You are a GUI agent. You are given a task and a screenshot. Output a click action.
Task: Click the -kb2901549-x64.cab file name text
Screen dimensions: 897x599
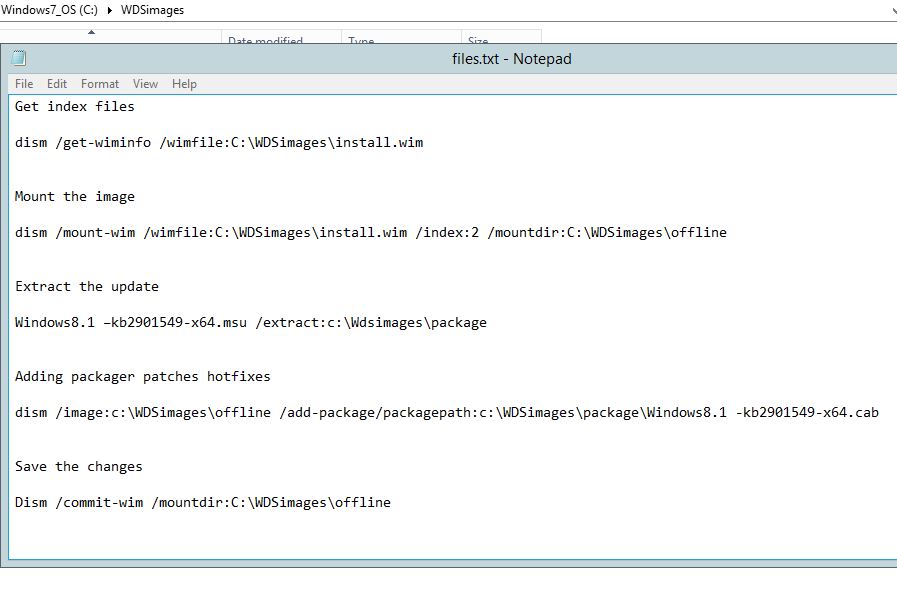click(807, 412)
